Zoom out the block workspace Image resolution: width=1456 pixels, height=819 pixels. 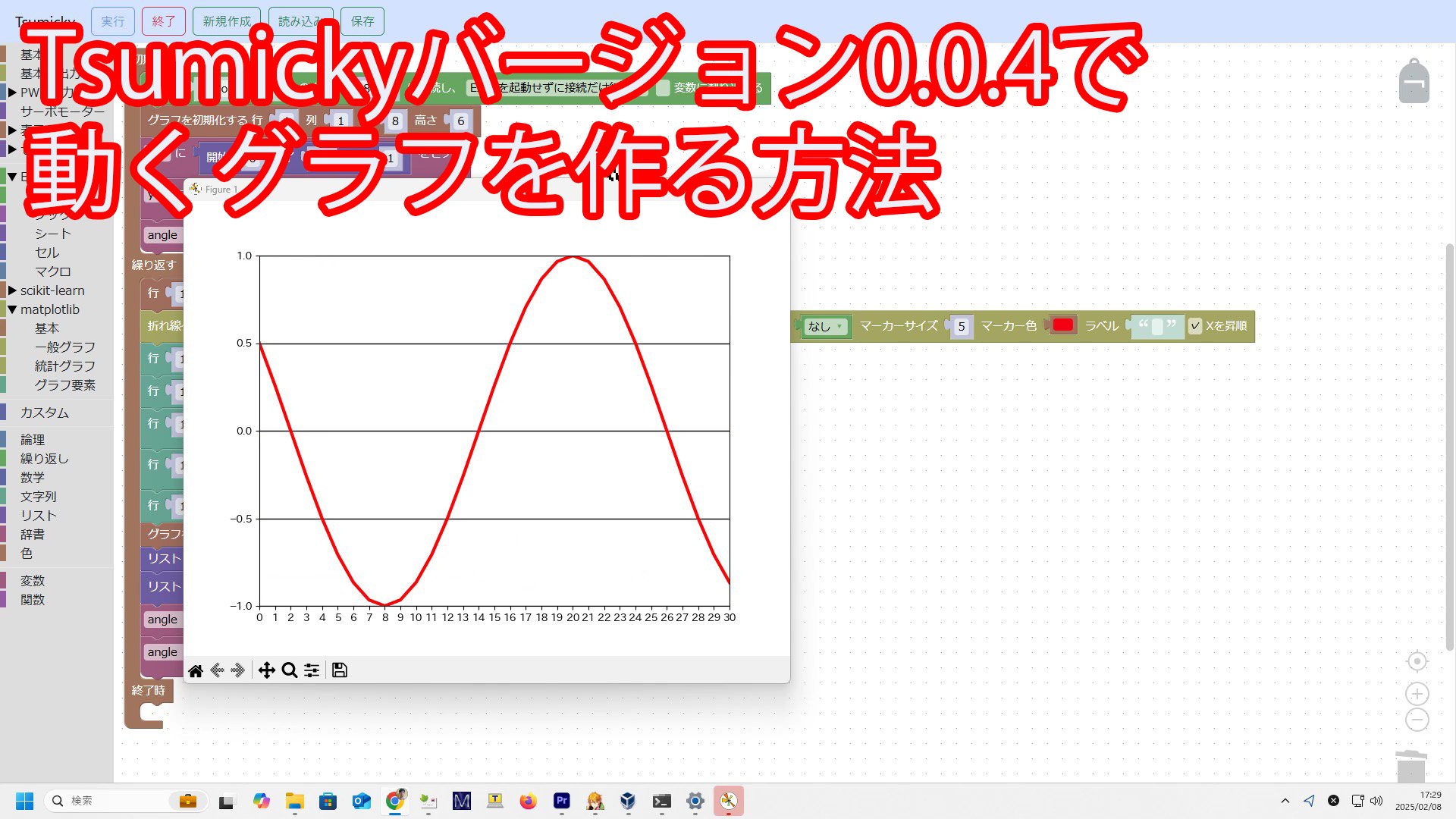pyautogui.click(x=1417, y=720)
